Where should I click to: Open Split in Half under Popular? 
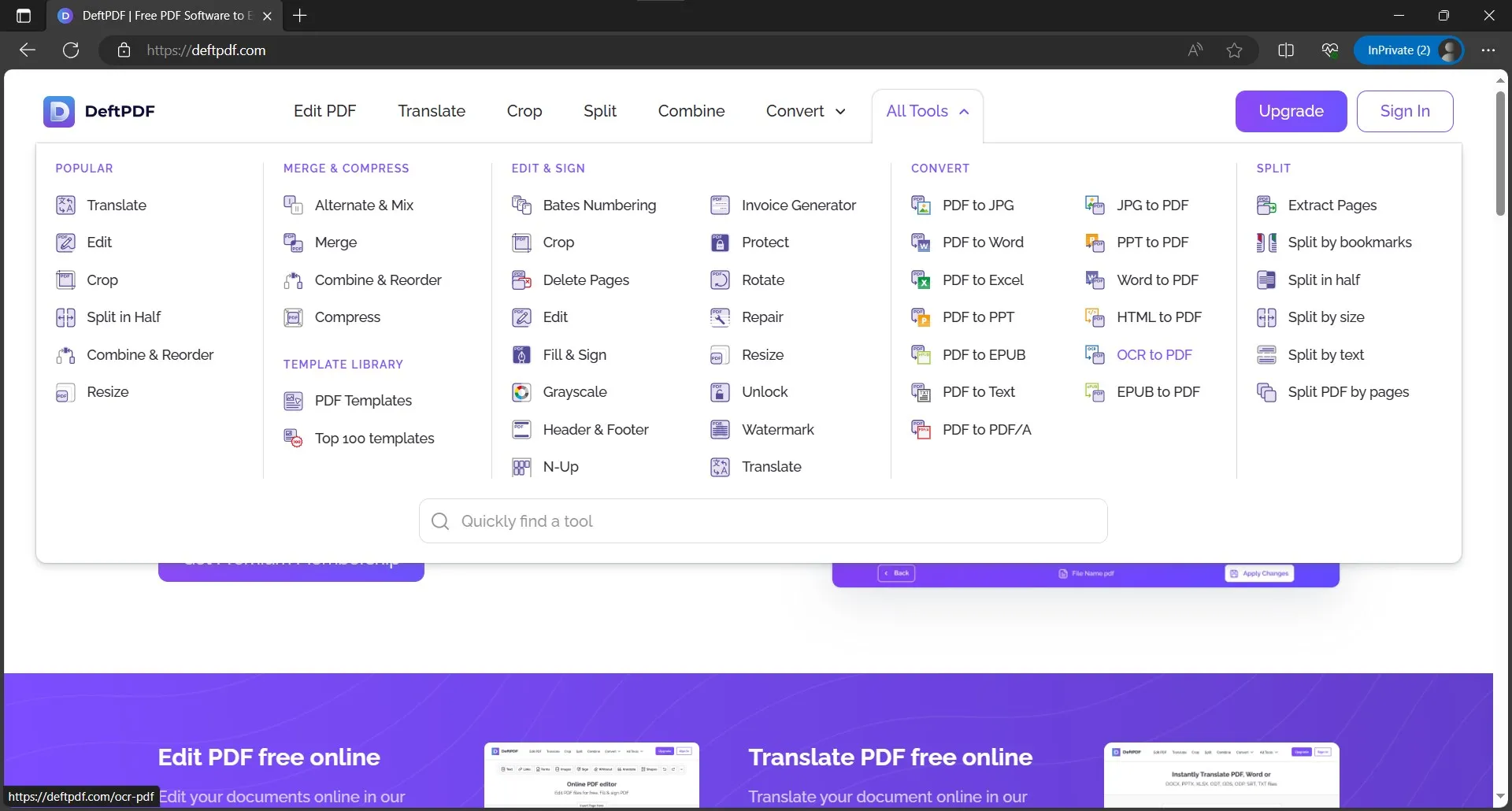coord(124,317)
